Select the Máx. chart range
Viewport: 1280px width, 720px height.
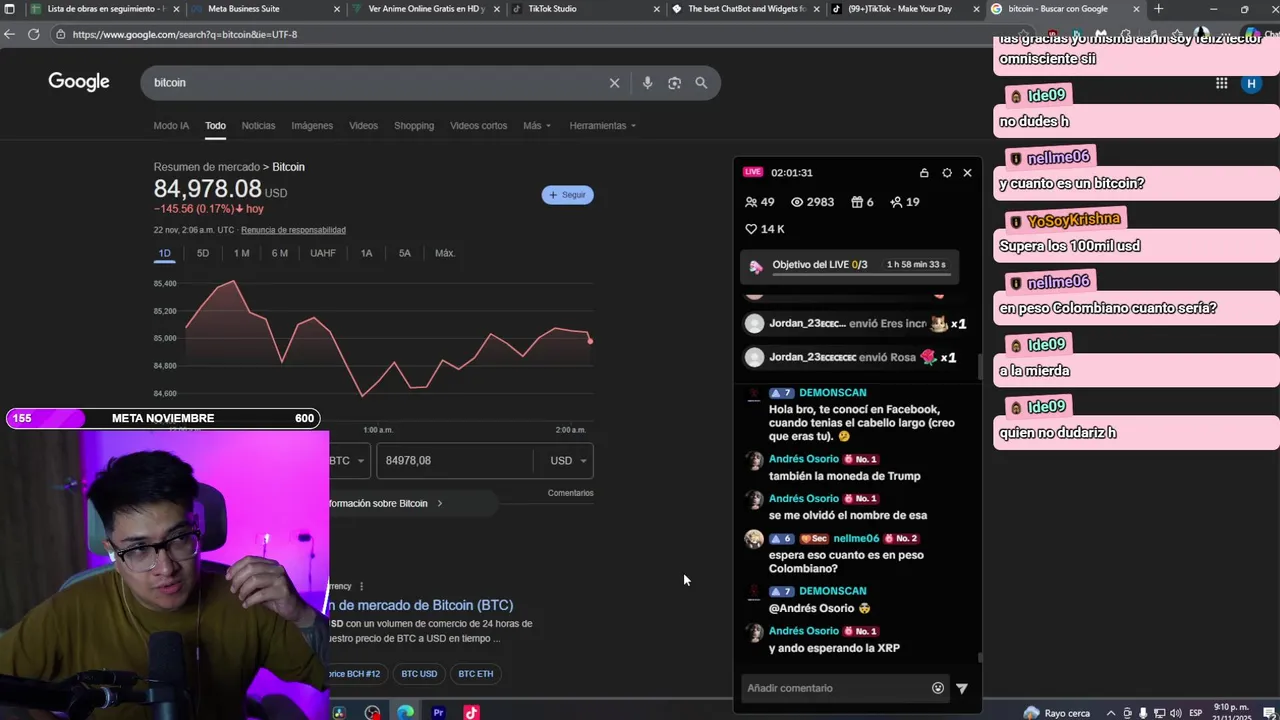pyautogui.click(x=445, y=253)
